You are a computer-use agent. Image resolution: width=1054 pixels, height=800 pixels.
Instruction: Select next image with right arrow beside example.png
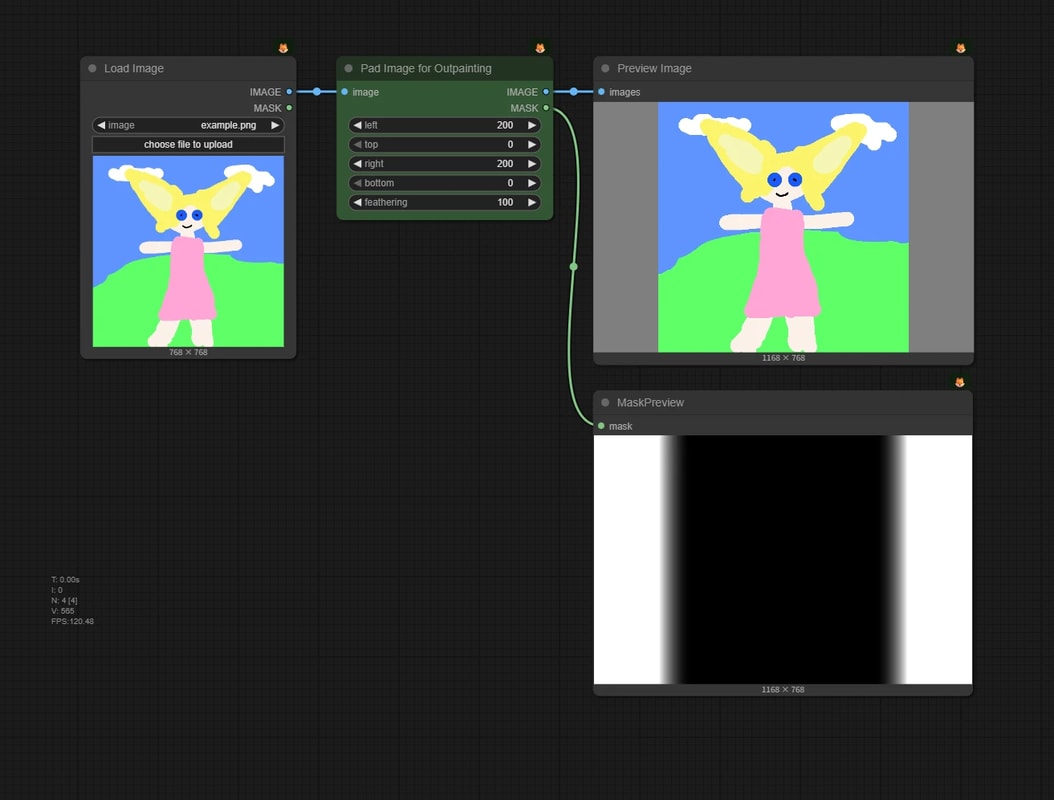click(x=275, y=125)
